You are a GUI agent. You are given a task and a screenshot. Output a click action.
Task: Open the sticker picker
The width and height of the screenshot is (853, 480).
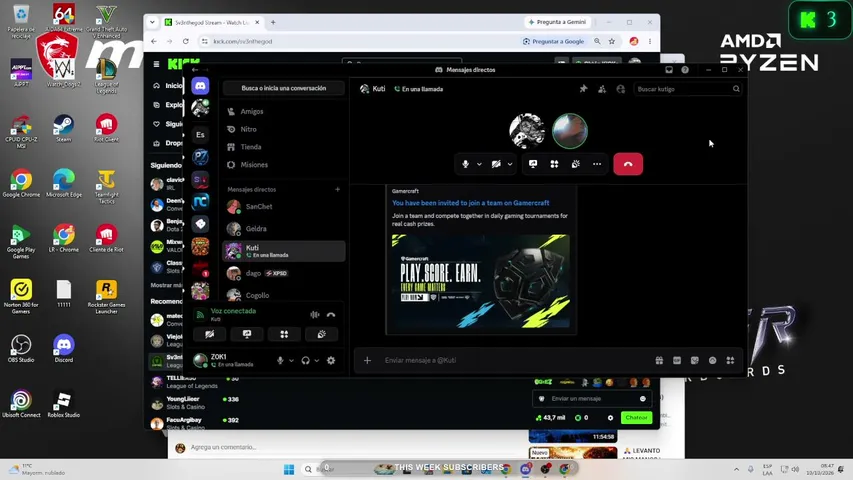coord(695,360)
